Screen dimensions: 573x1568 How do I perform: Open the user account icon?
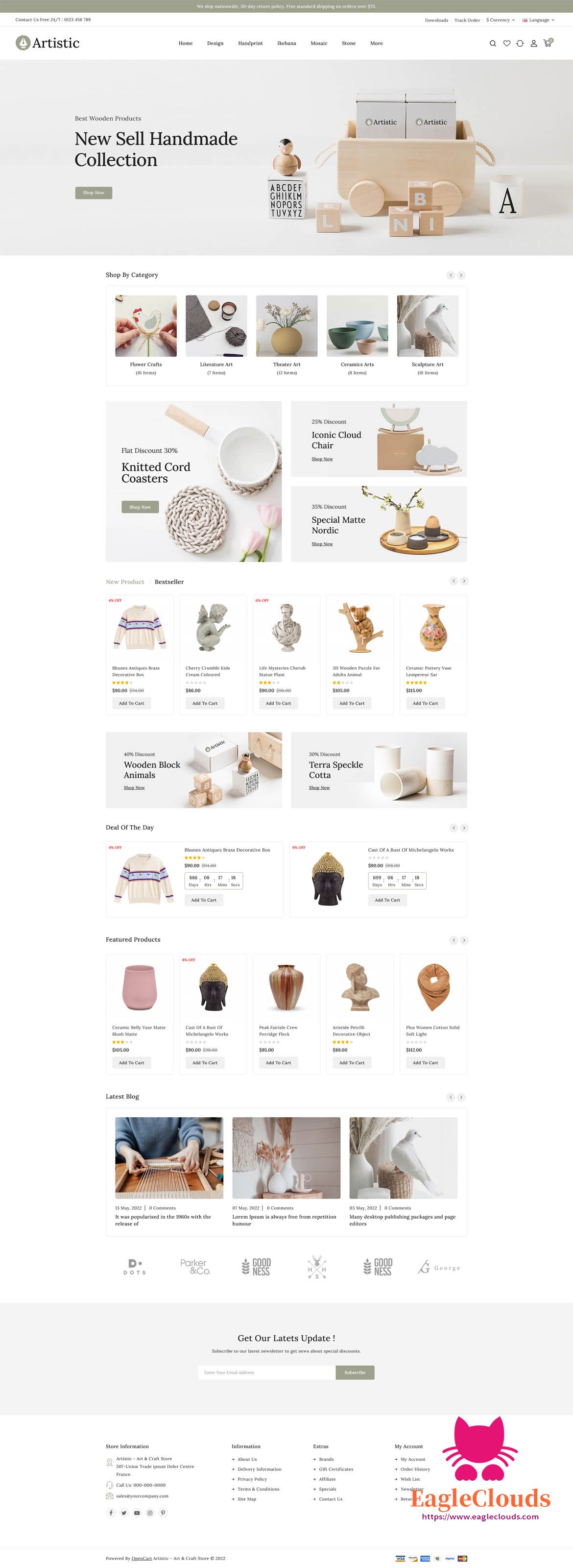[533, 43]
